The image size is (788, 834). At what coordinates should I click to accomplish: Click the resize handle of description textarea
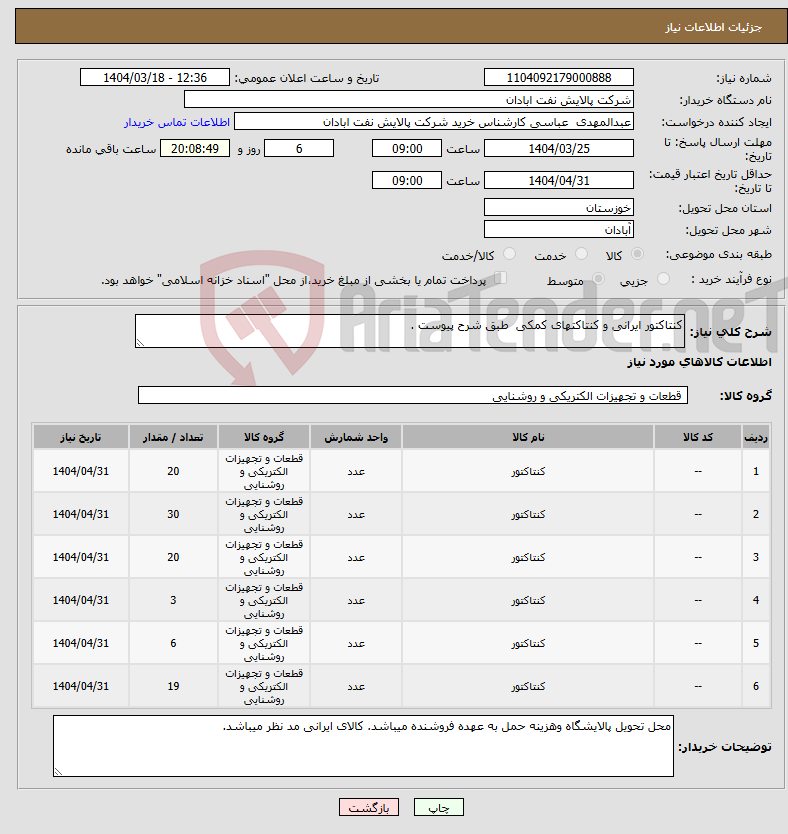140,343
